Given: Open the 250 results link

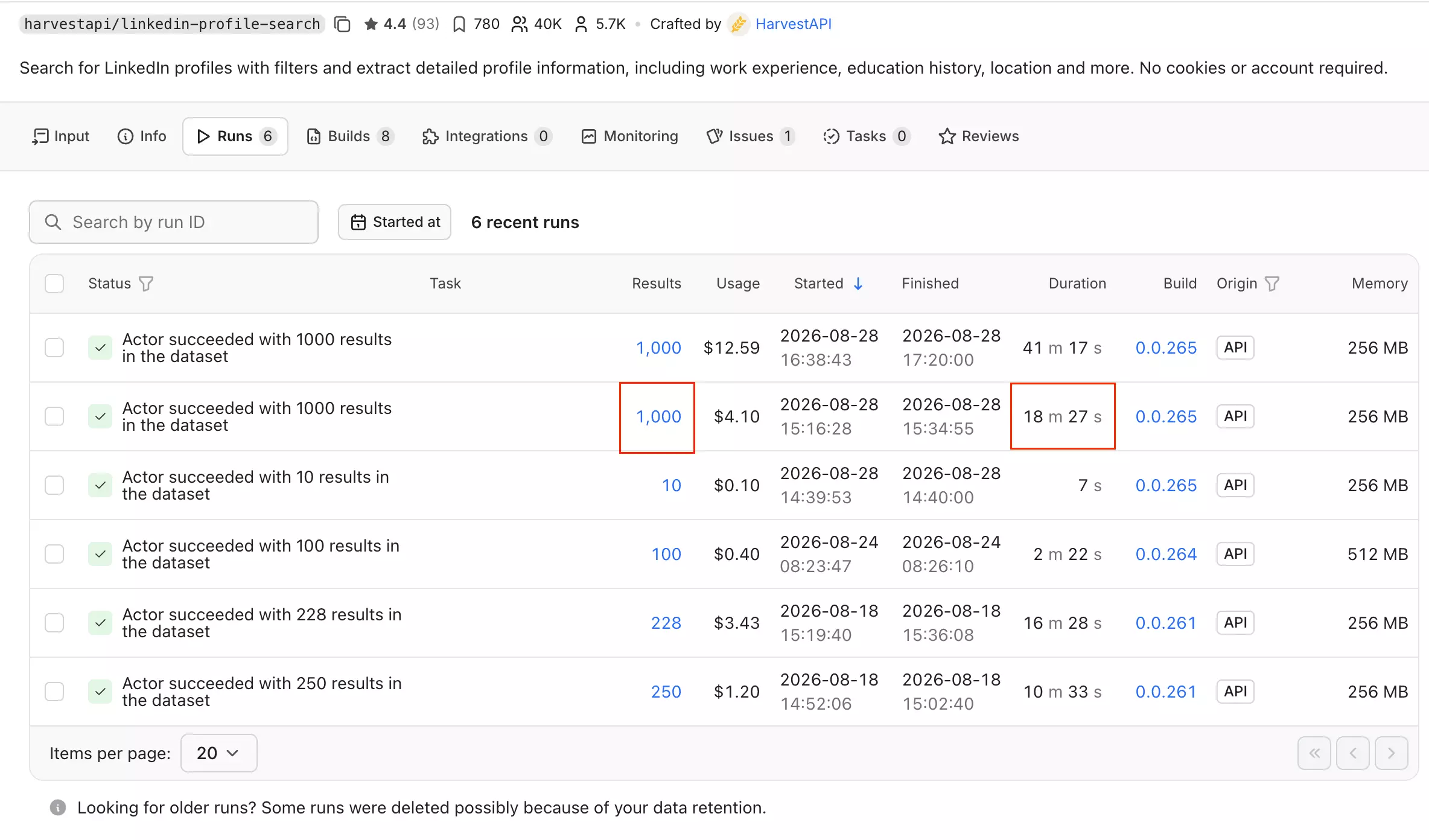Looking at the screenshot, I should (666, 692).
